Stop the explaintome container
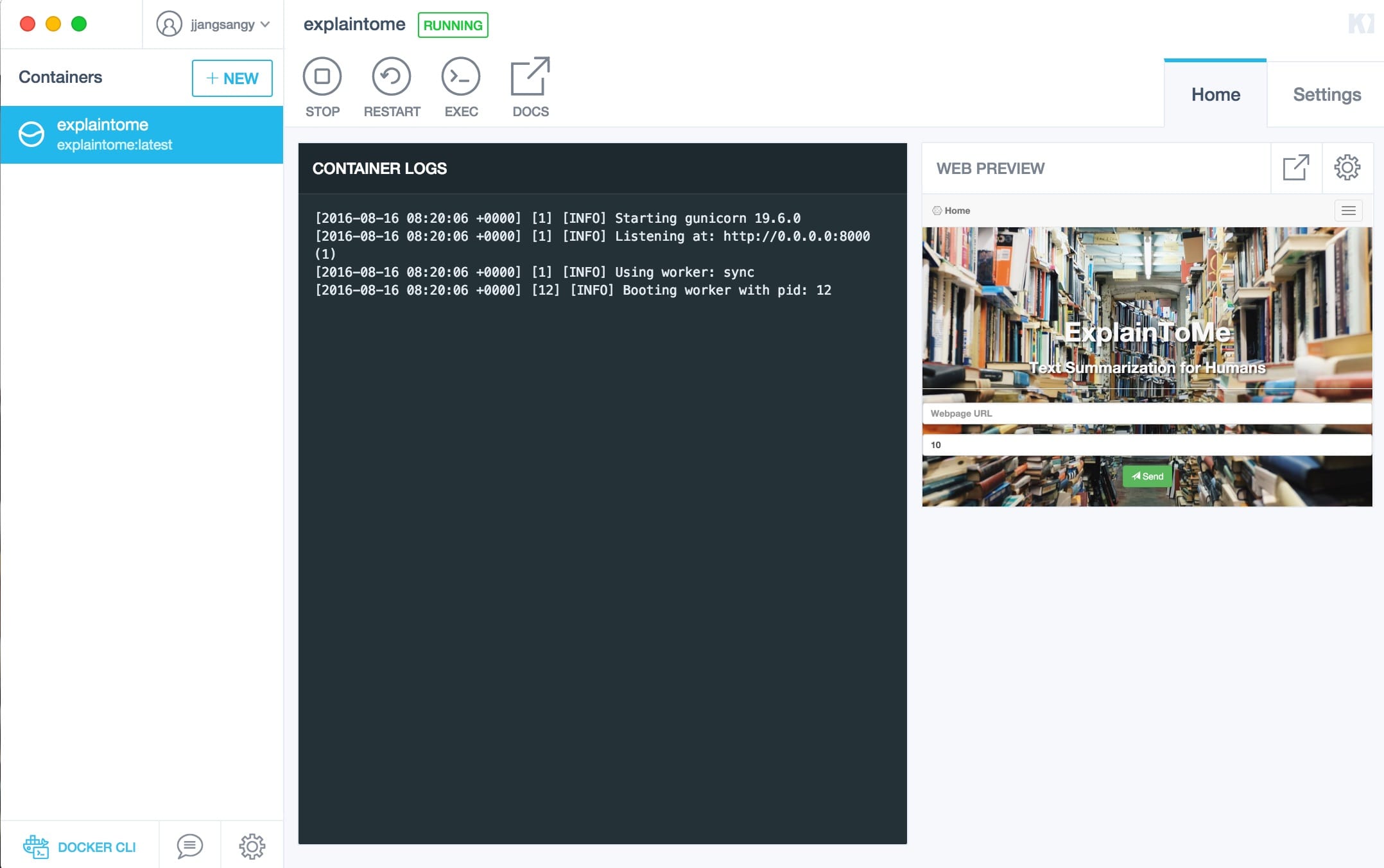The image size is (1384, 868). point(322,87)
